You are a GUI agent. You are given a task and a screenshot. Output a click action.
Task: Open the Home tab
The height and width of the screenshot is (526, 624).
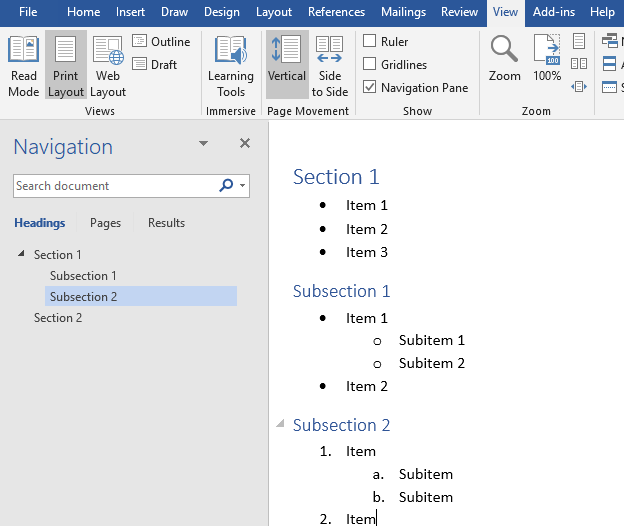coord(84,12)
